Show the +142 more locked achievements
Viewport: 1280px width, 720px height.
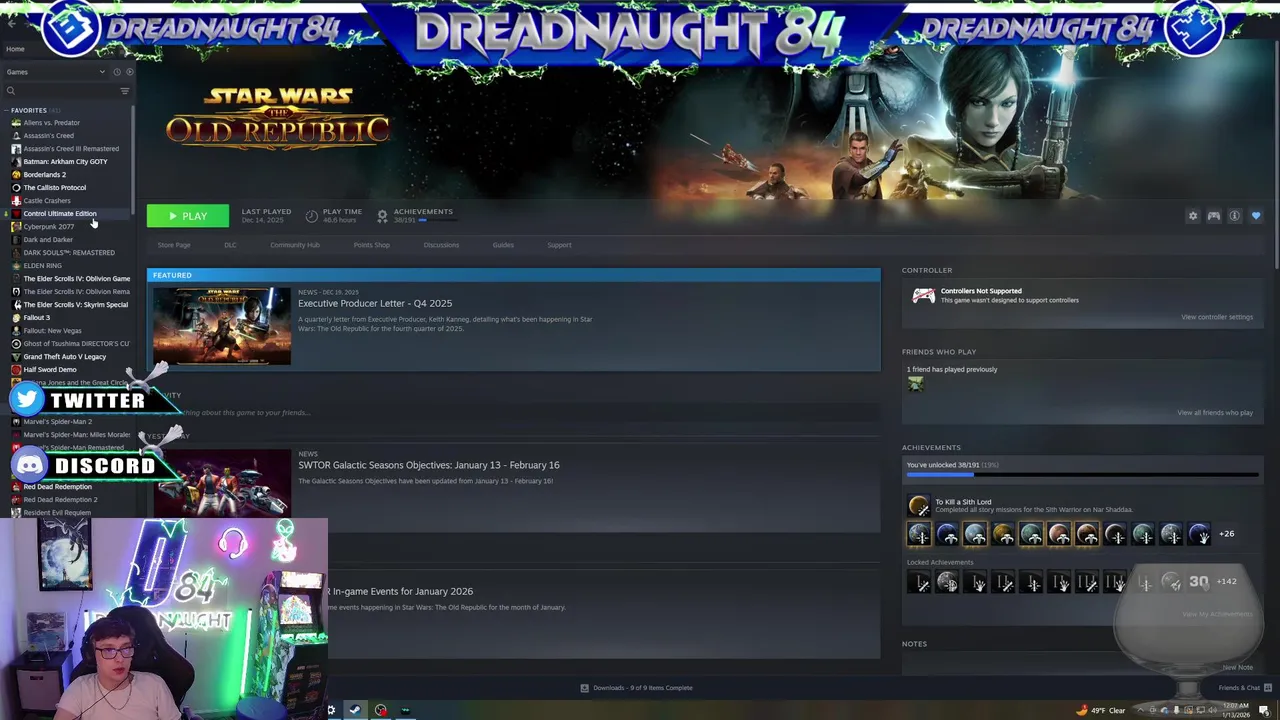coord(1226,581)
